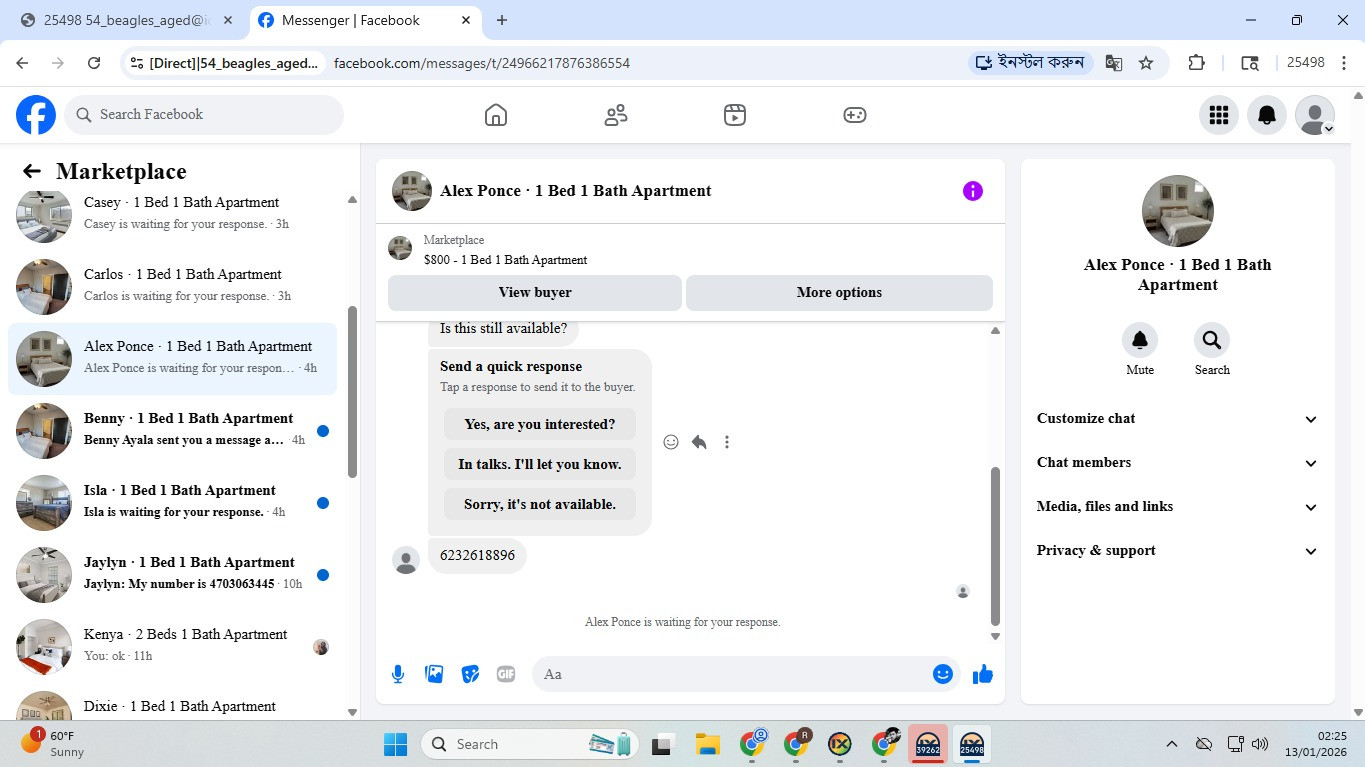Click the Facebook logo

click(36, 115)
